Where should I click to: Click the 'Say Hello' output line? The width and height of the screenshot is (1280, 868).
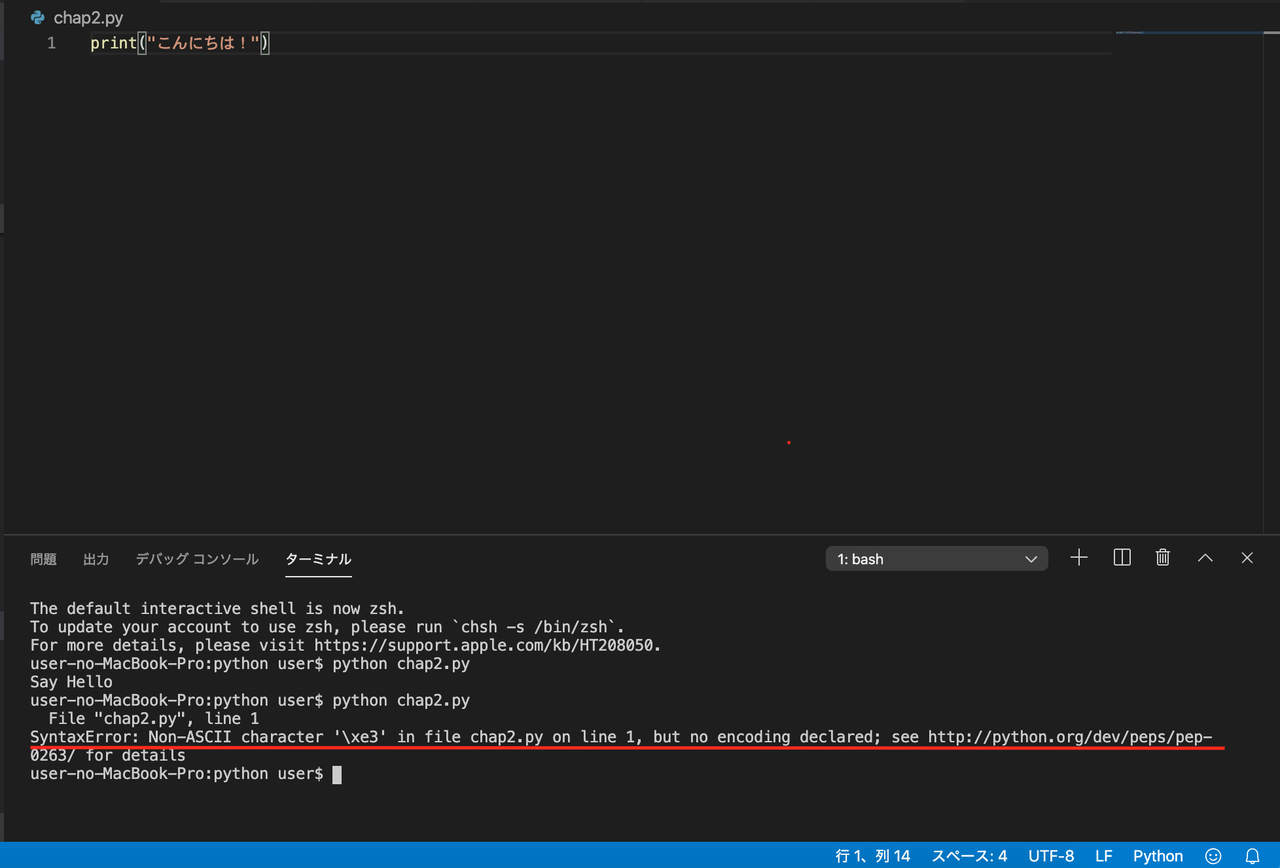pos(71,682)
